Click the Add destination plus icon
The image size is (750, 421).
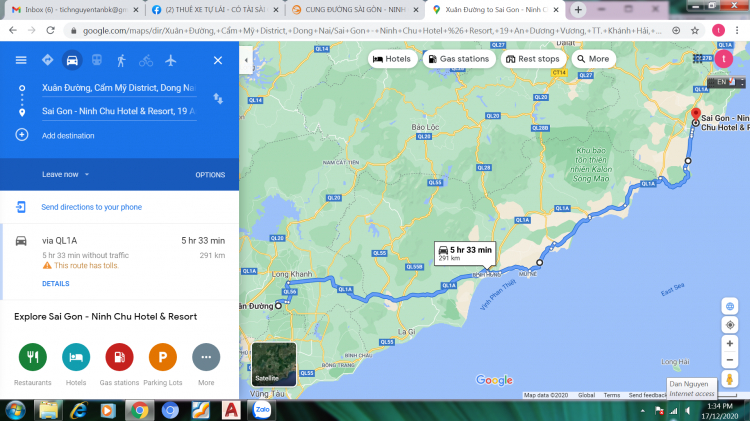tap(22, 135)
